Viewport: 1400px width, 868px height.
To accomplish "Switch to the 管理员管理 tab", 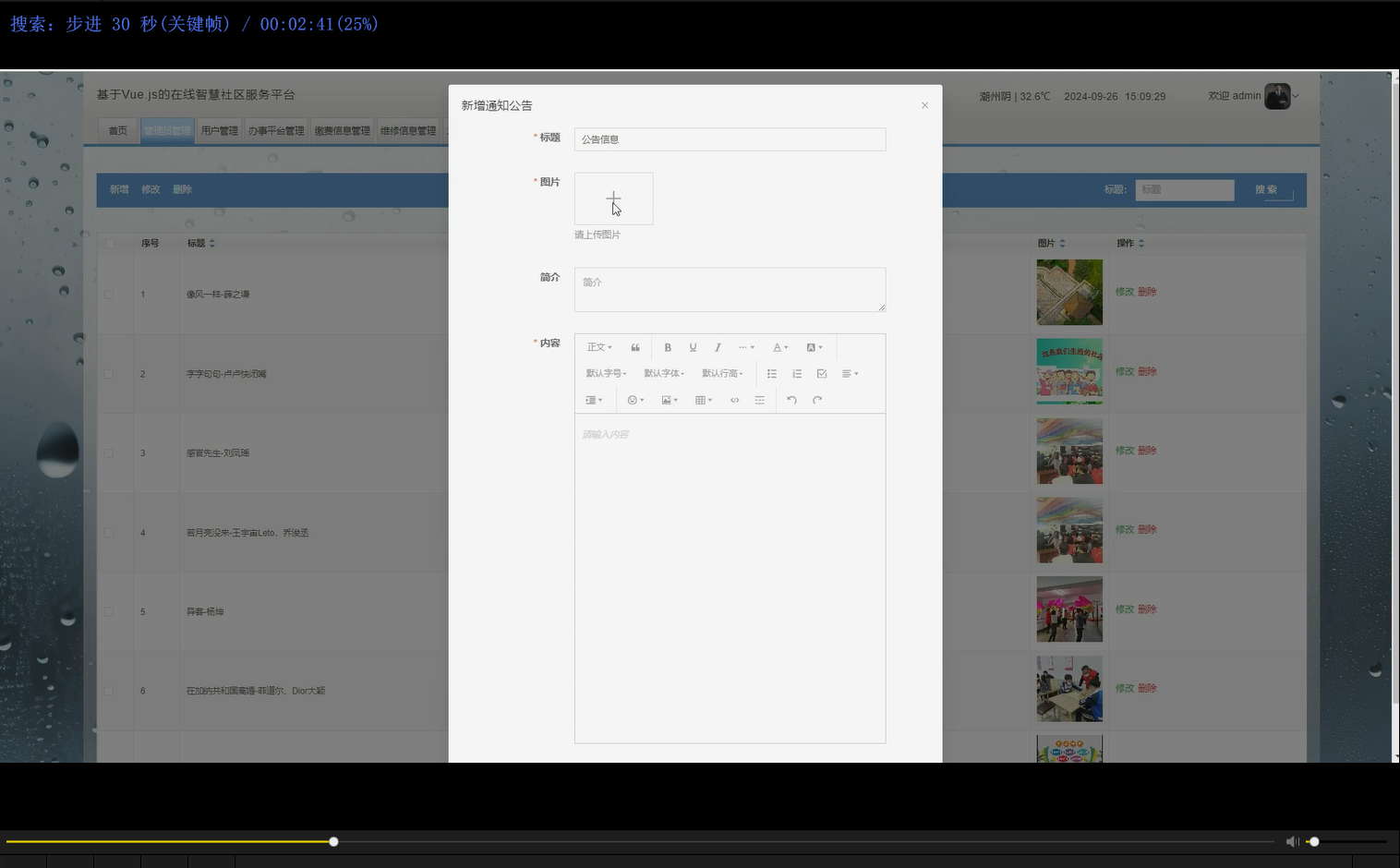I will point(167,131).
